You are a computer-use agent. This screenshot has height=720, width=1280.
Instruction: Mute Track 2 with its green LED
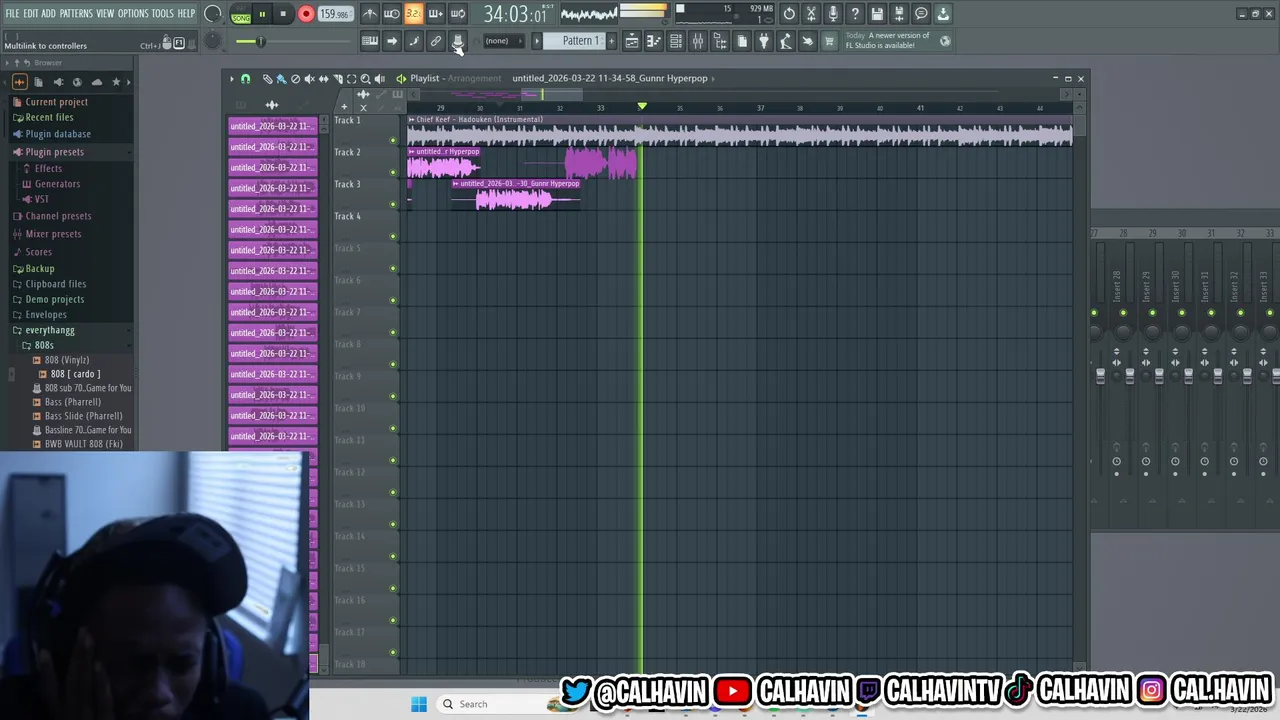pos(393,172)
